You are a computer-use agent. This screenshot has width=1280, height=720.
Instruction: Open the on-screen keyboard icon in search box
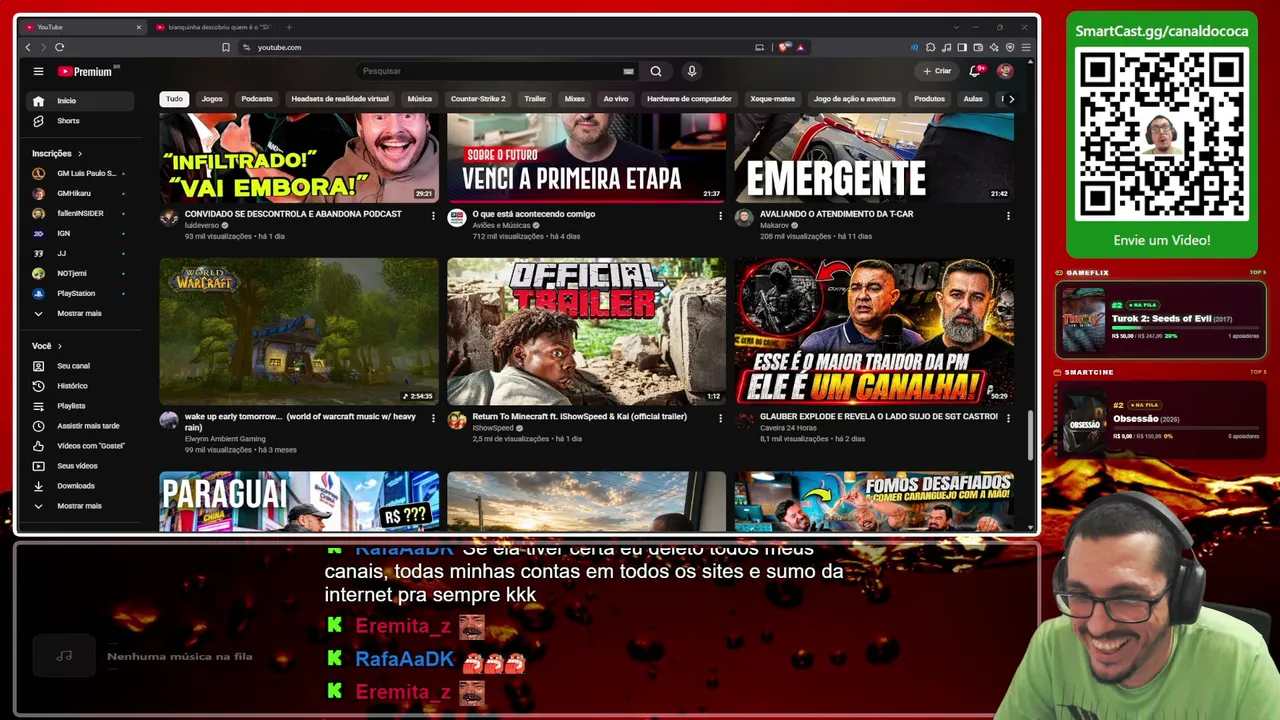pyautogui.click(x=628, y=71)
